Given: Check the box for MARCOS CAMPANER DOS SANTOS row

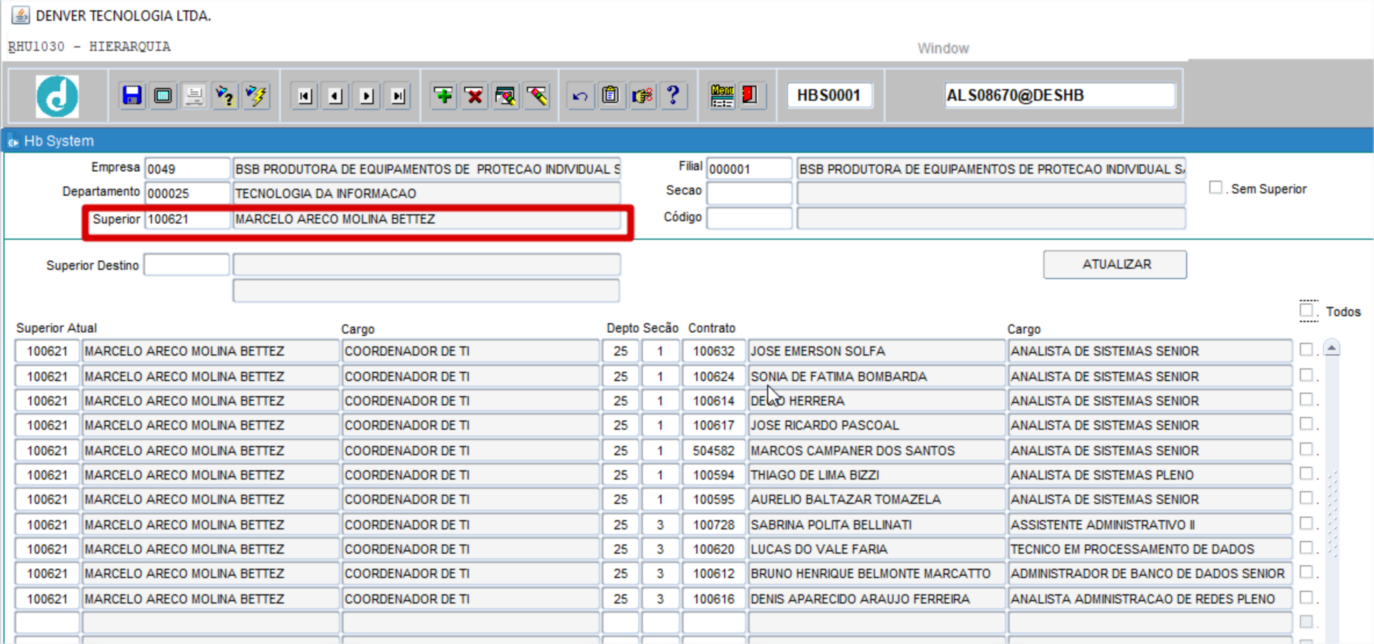Looking at the screenshot, I should (1306, 449).
